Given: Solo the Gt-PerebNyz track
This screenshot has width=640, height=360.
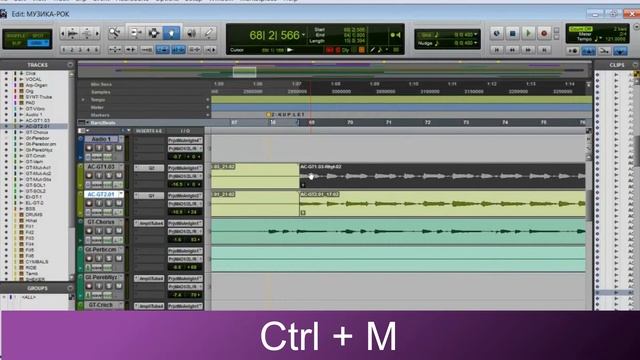Looking at the screenshot, I should [109, 286].
